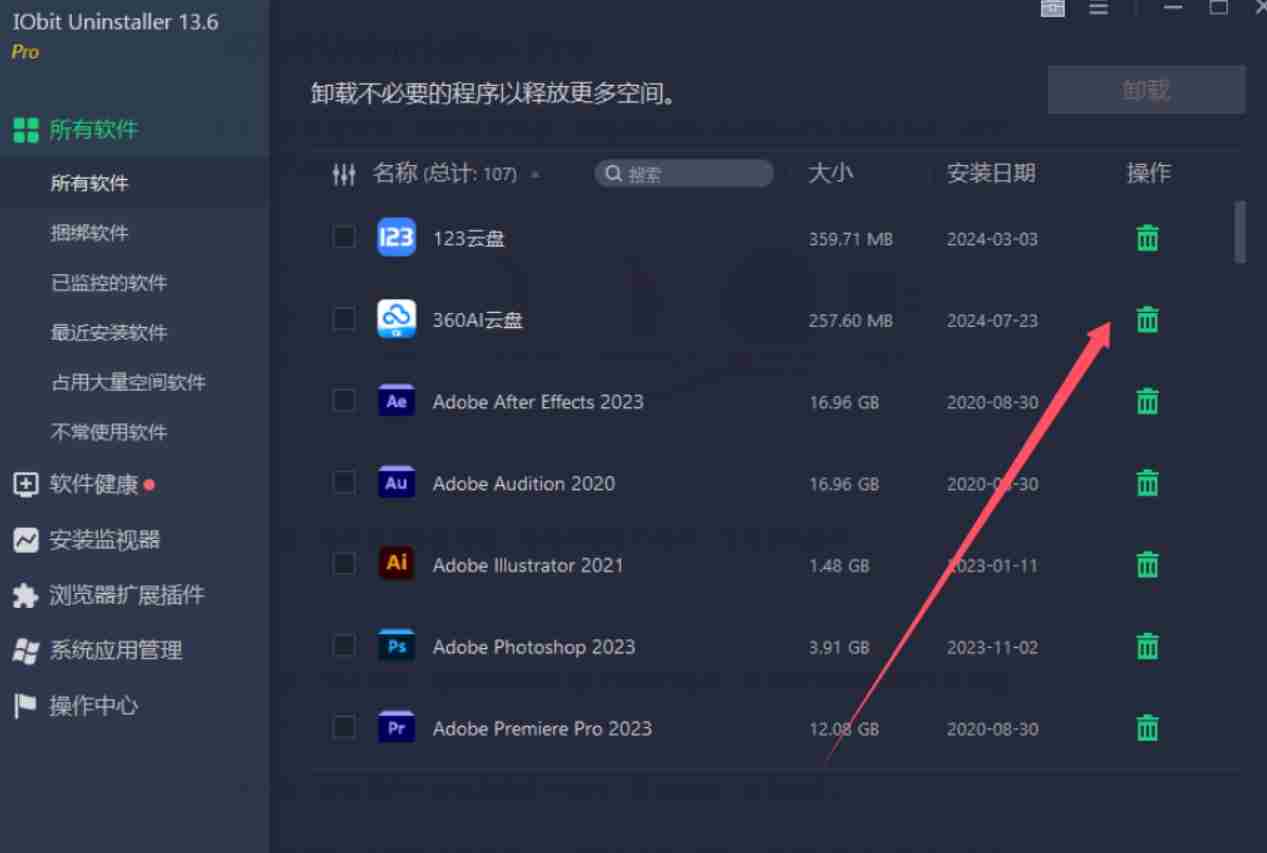This screenshot has width=1267, height=853.
Task: Check the box for 123云盘
Action: point(344,237)
